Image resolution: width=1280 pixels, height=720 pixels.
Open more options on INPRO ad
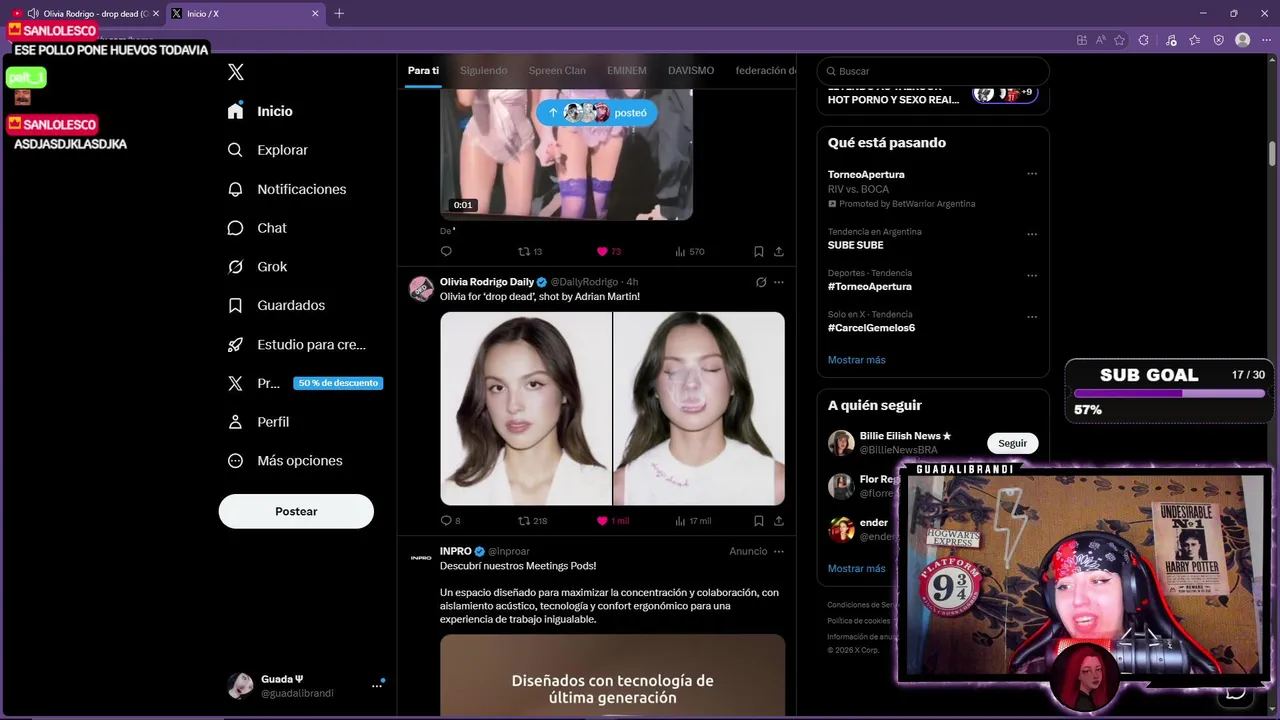coord(779,551)
